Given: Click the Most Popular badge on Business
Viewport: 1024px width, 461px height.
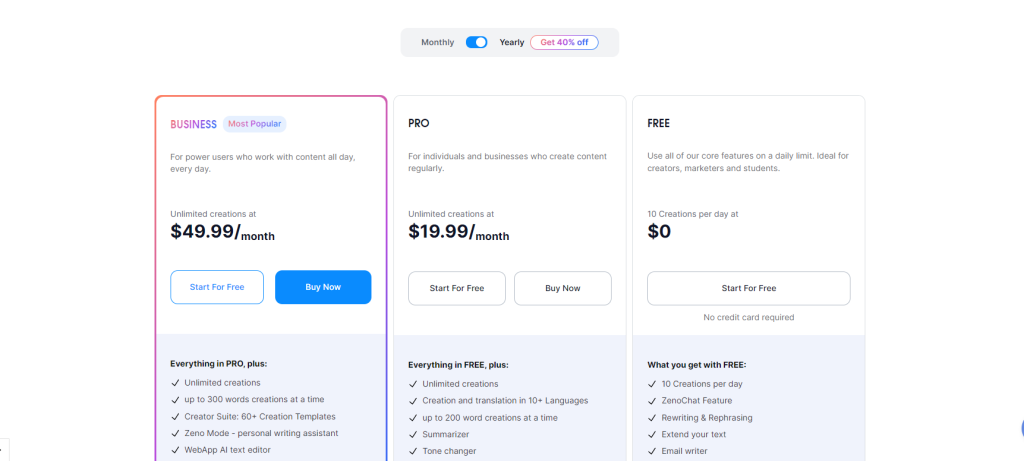Looking at the screenshot, I should [x=254, y=124].
